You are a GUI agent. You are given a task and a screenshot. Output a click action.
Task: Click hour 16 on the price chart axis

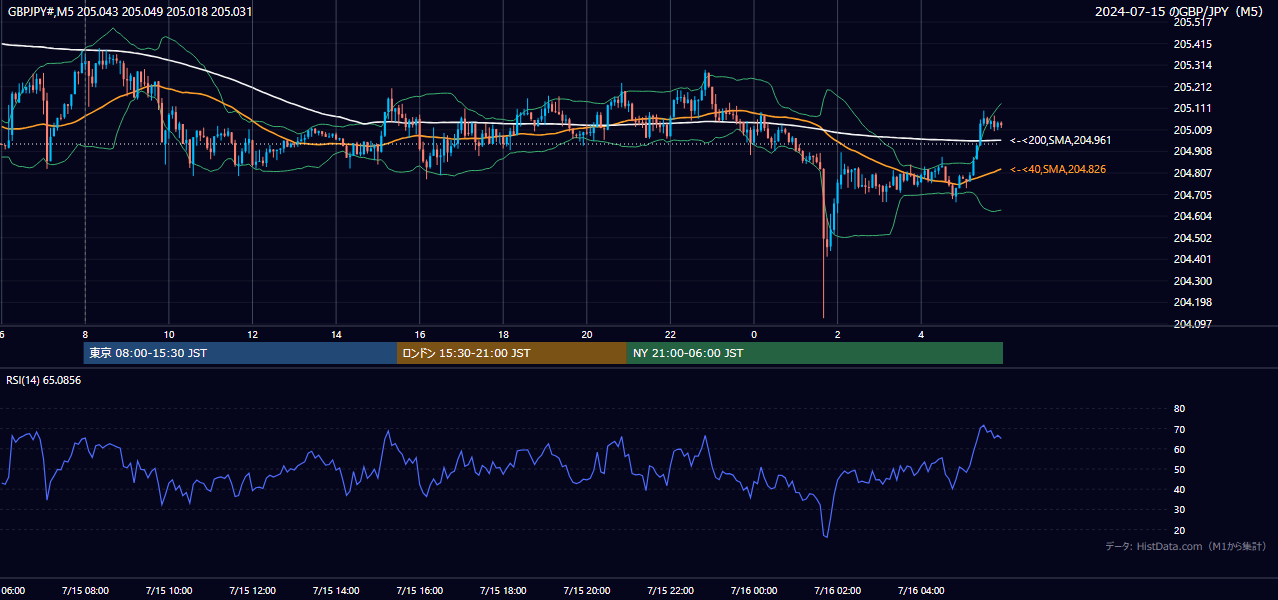click(420, 335)
